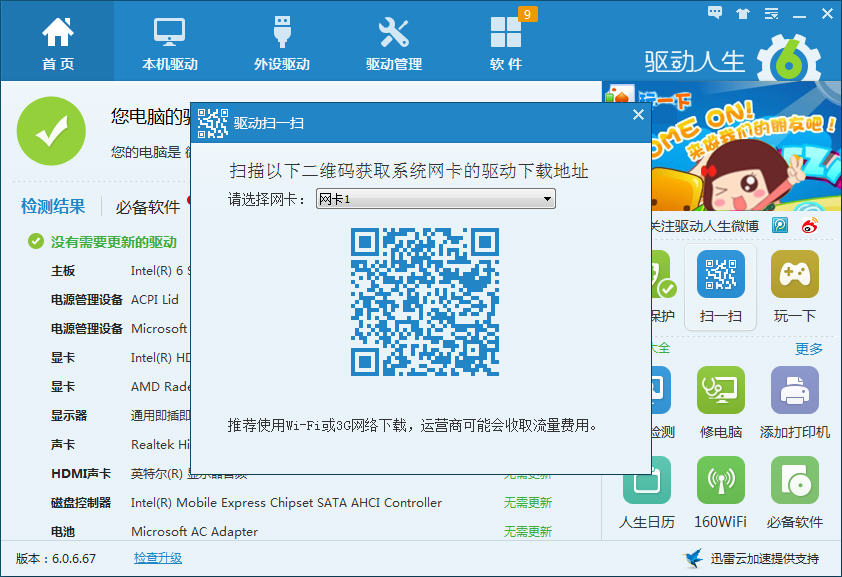Click the 关注驱动人生微博 text
This screenshot has width=842, height=577.
tap(705, 226)
